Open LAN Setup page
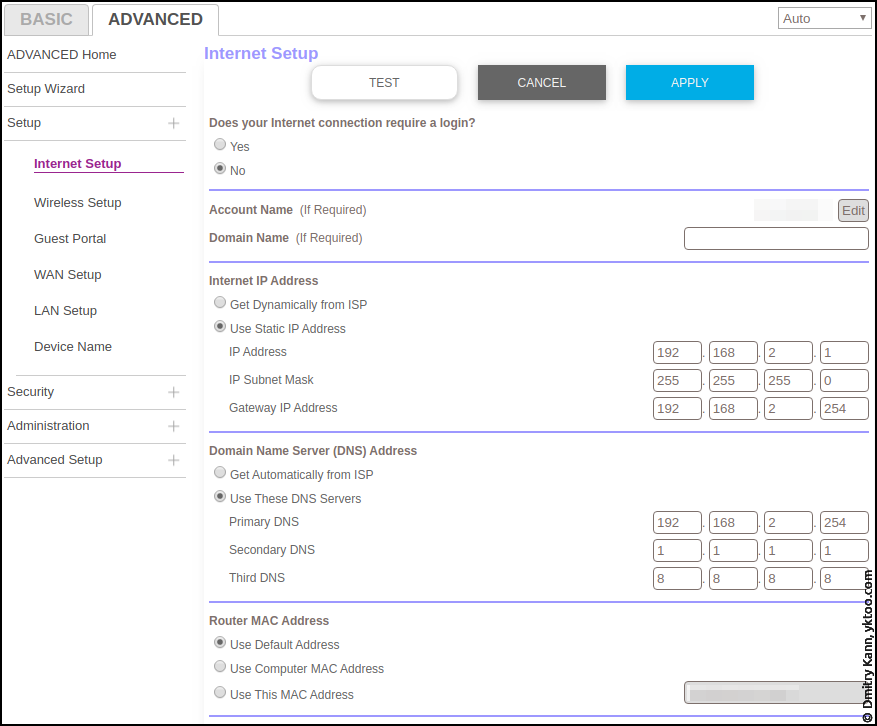877x726 pixels. [65, 311]
